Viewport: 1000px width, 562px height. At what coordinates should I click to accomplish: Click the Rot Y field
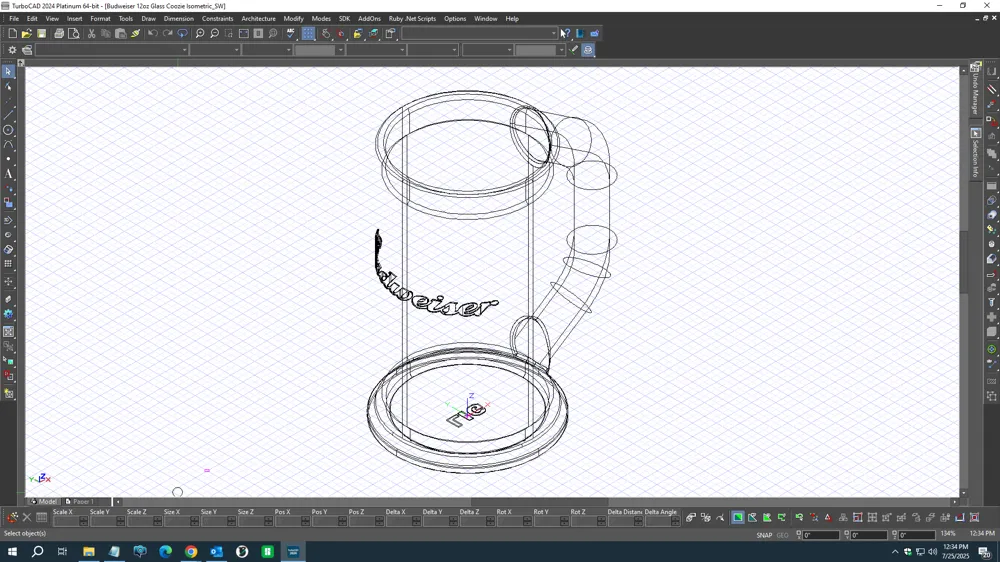(x=551, y=521)
